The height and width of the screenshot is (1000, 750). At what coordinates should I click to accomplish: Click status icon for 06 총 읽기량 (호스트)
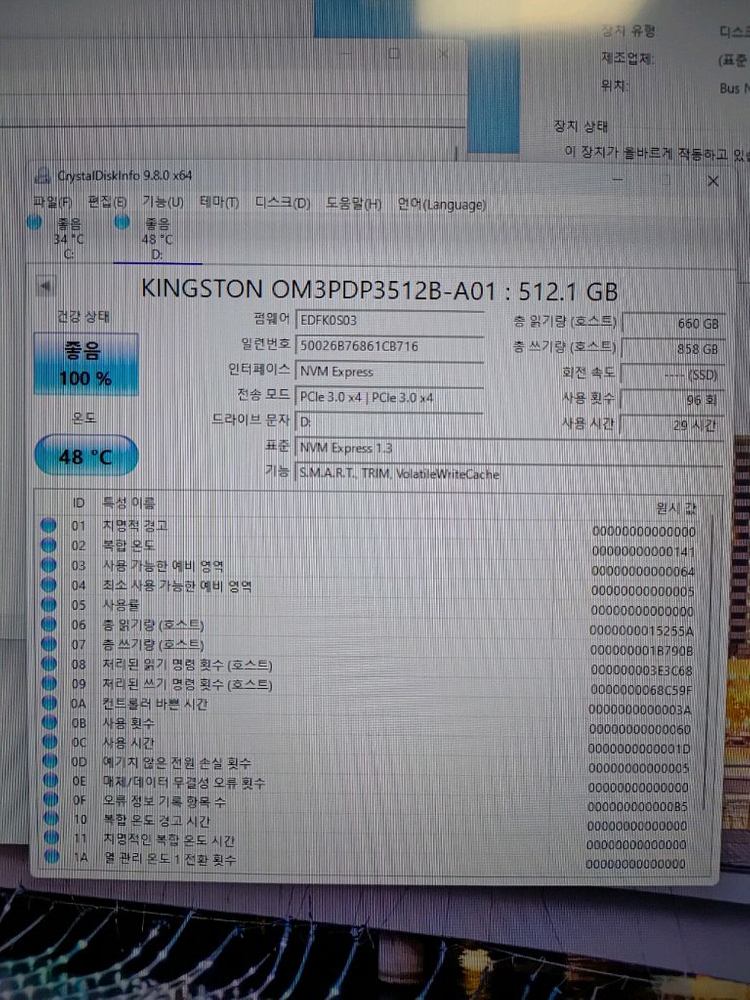pyautogui.click(x=48, y=624)
